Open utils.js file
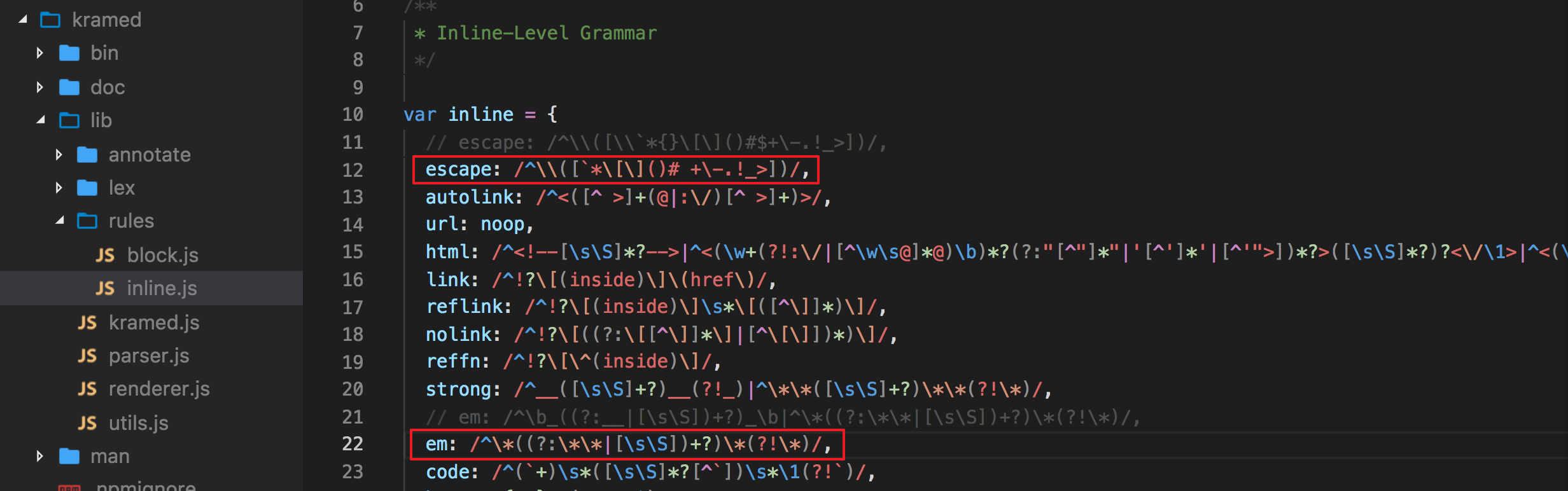 (138, 424)
